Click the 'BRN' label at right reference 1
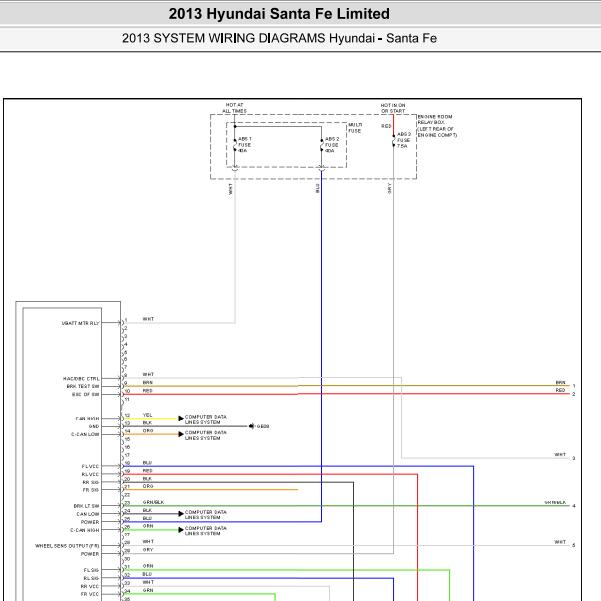 coord(560,383)
